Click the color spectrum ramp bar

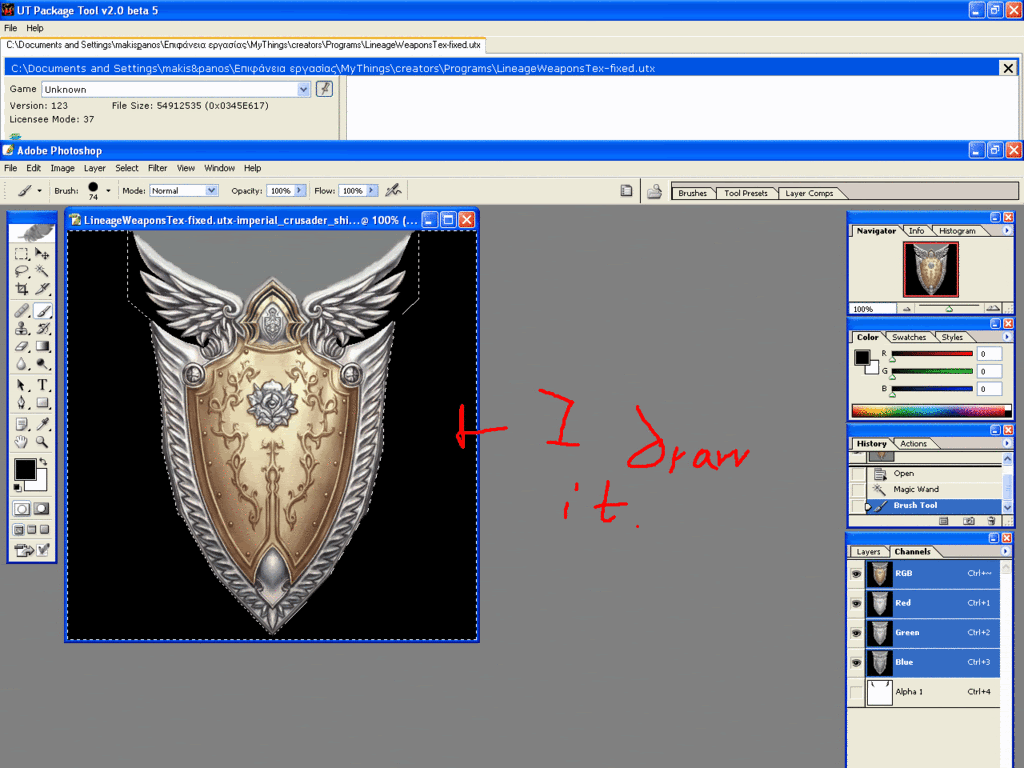pyautogui.click(x=926, y=411)
